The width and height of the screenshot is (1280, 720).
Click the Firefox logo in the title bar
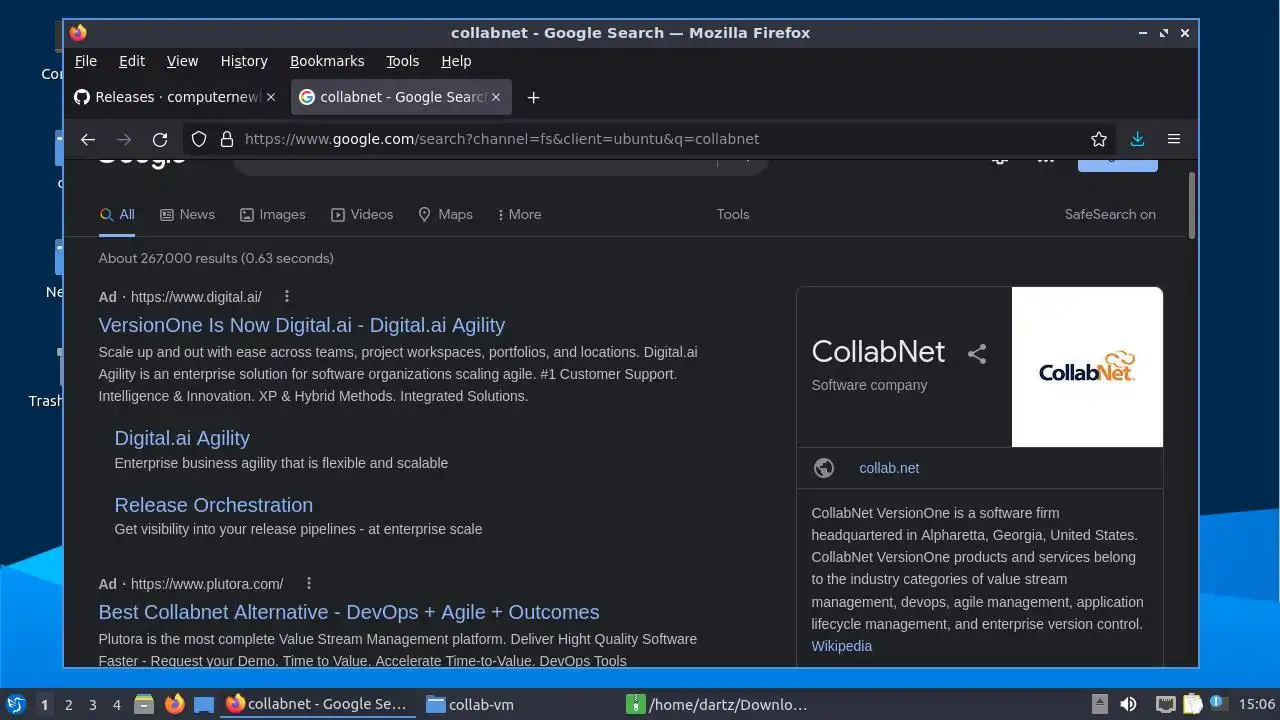[x=78, y=33]
